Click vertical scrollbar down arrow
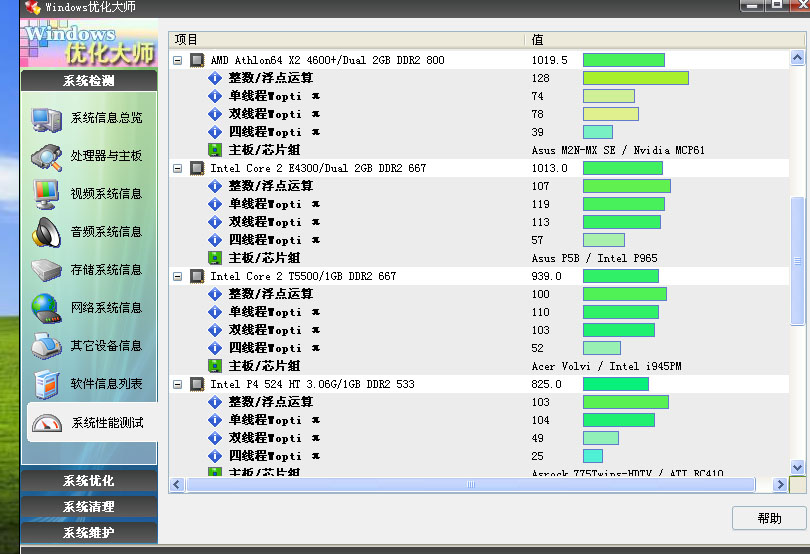The image size is (810, 554). click(797, 468)
